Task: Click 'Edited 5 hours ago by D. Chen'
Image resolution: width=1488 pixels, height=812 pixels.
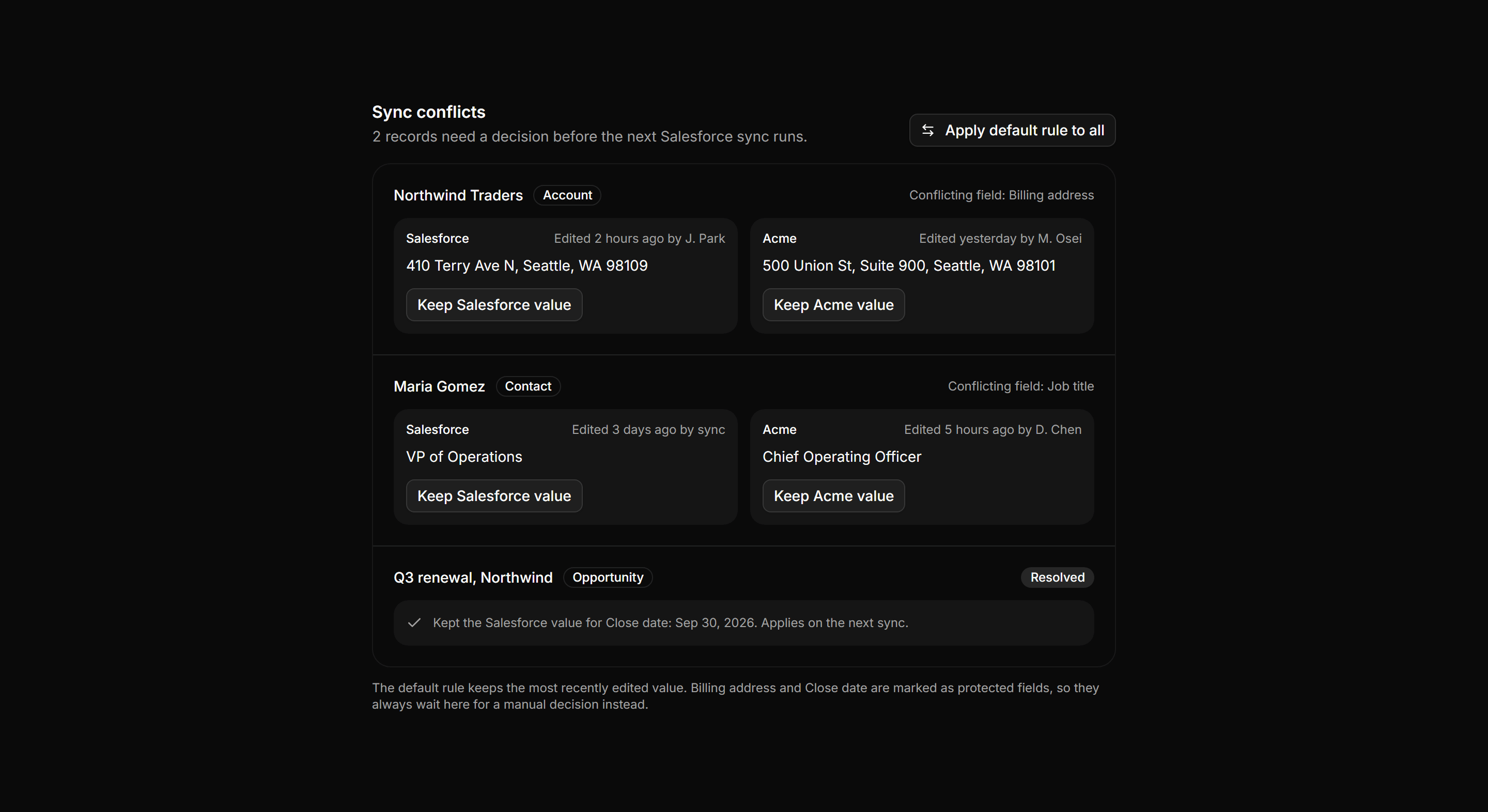Action: tap(993, 430)
